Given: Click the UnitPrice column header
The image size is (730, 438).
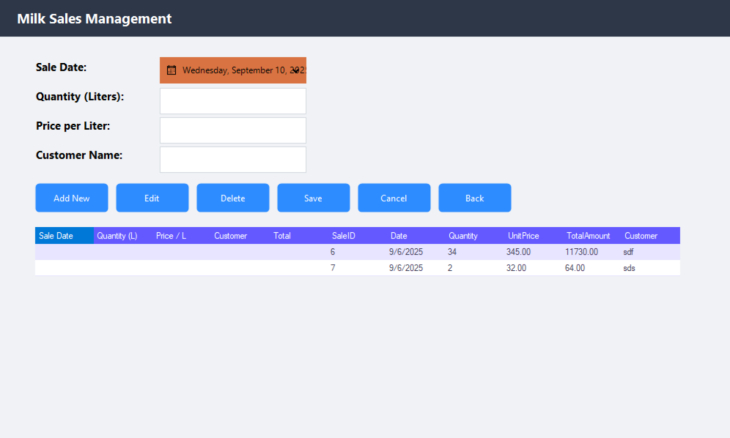Looking at the screenshot, I should [523, 236].
